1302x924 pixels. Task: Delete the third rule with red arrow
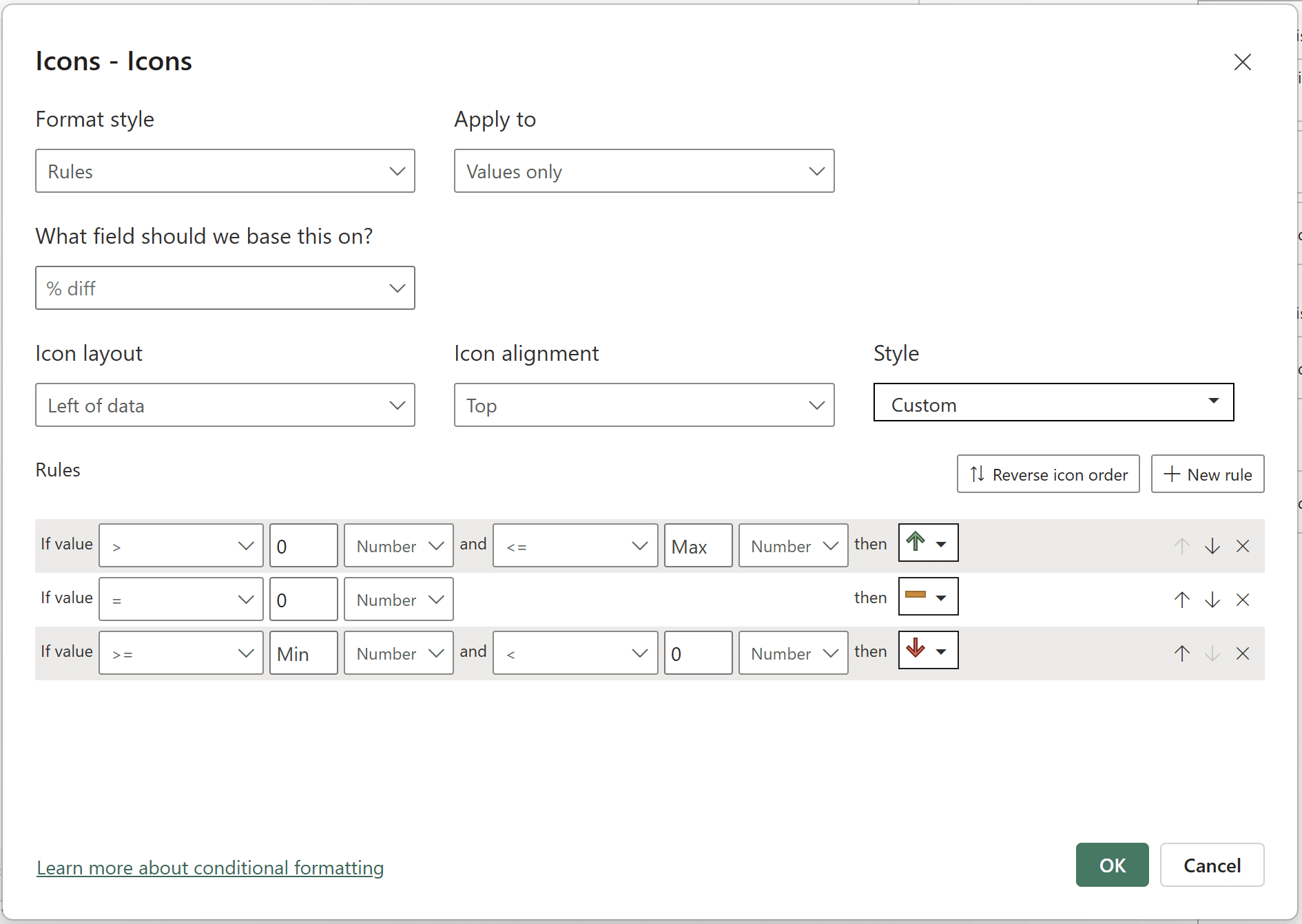pos(1242,653)
